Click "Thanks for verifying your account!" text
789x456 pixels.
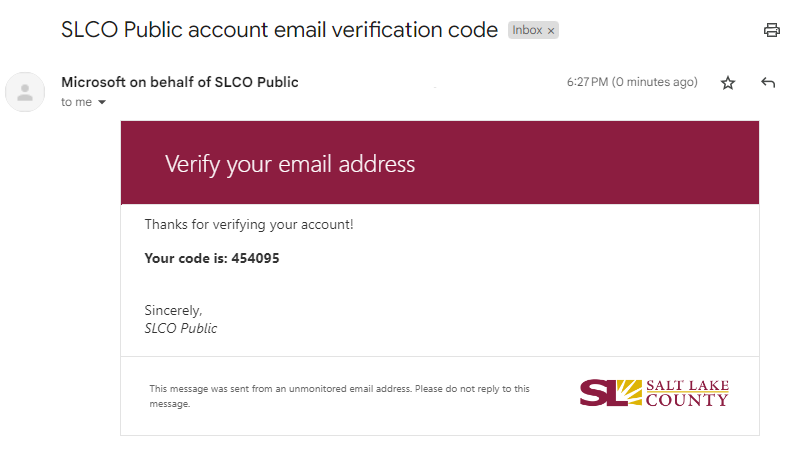pyautogui.click(x=248, y=225)
